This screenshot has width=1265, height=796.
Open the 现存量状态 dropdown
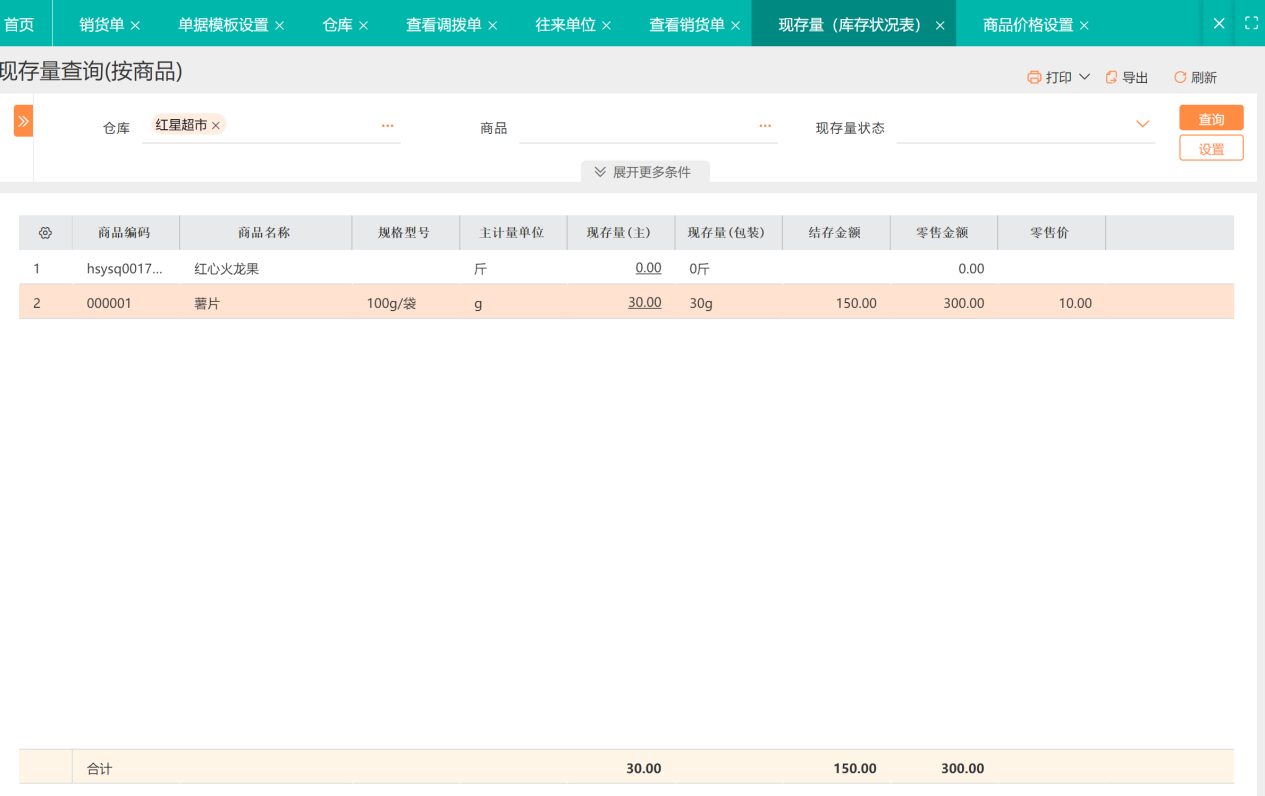1142,124
